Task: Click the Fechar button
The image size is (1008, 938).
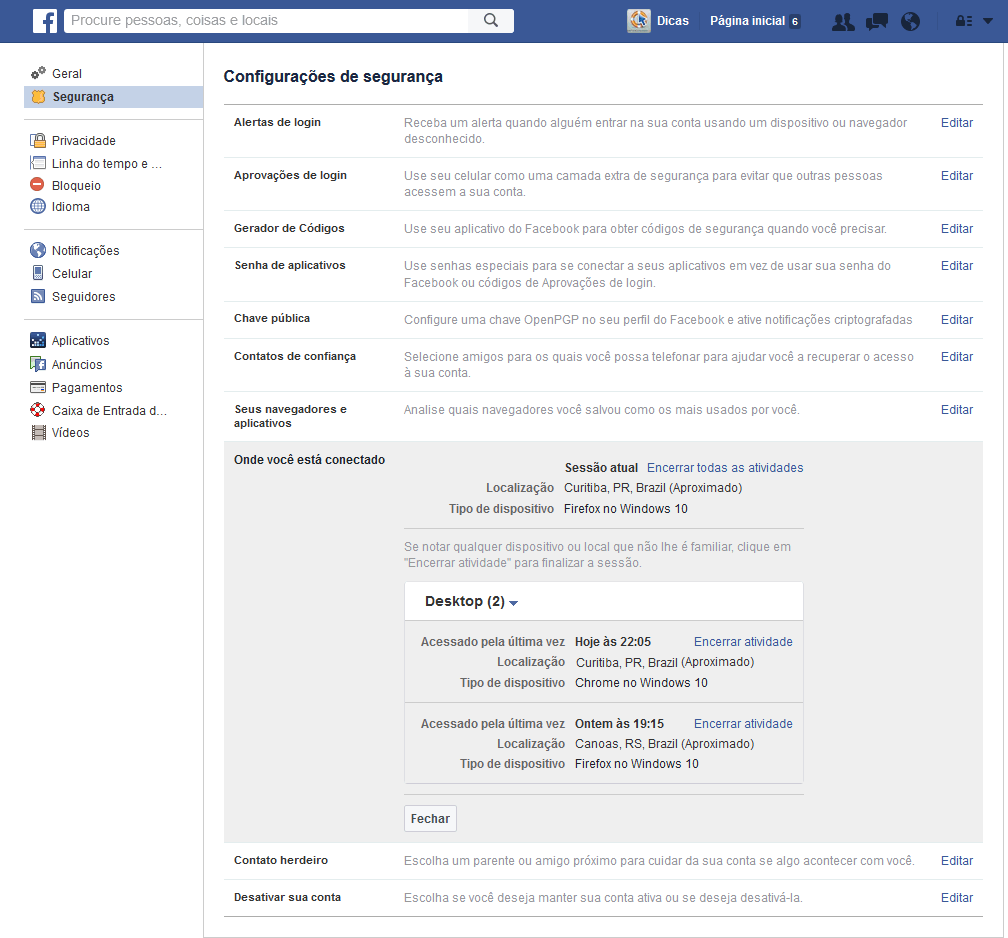Action: 430,818
